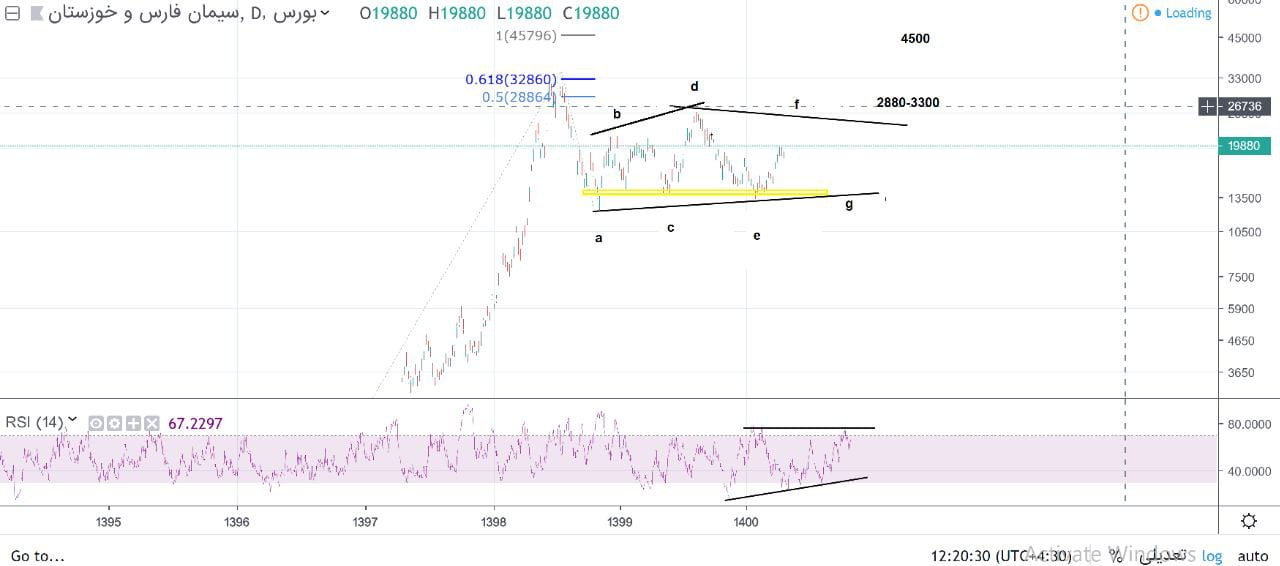Click the Go to... date link
Viewport: 1280px width, 566px height.
point(38,555)
